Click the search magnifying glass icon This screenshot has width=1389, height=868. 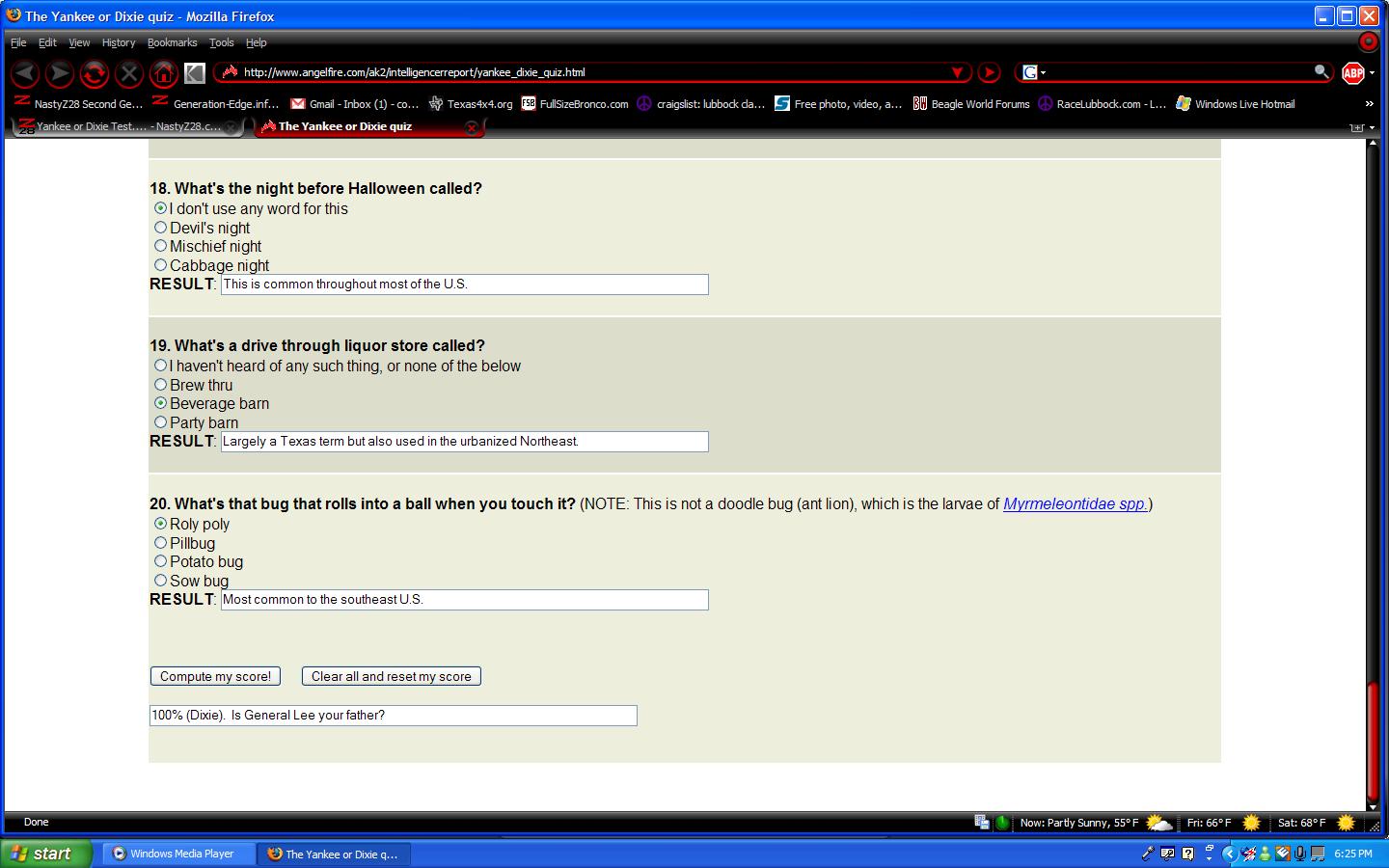point(1321,71)
